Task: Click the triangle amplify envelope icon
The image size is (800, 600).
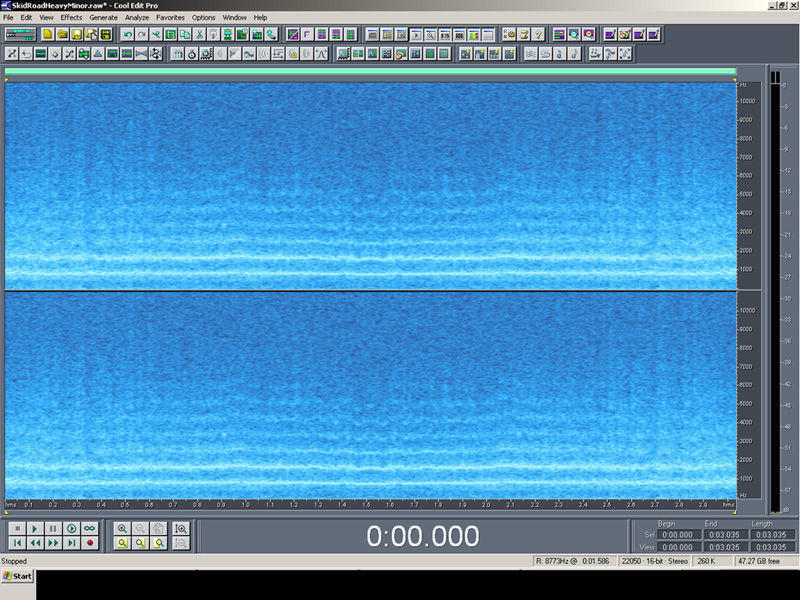Action: point(98,54)
